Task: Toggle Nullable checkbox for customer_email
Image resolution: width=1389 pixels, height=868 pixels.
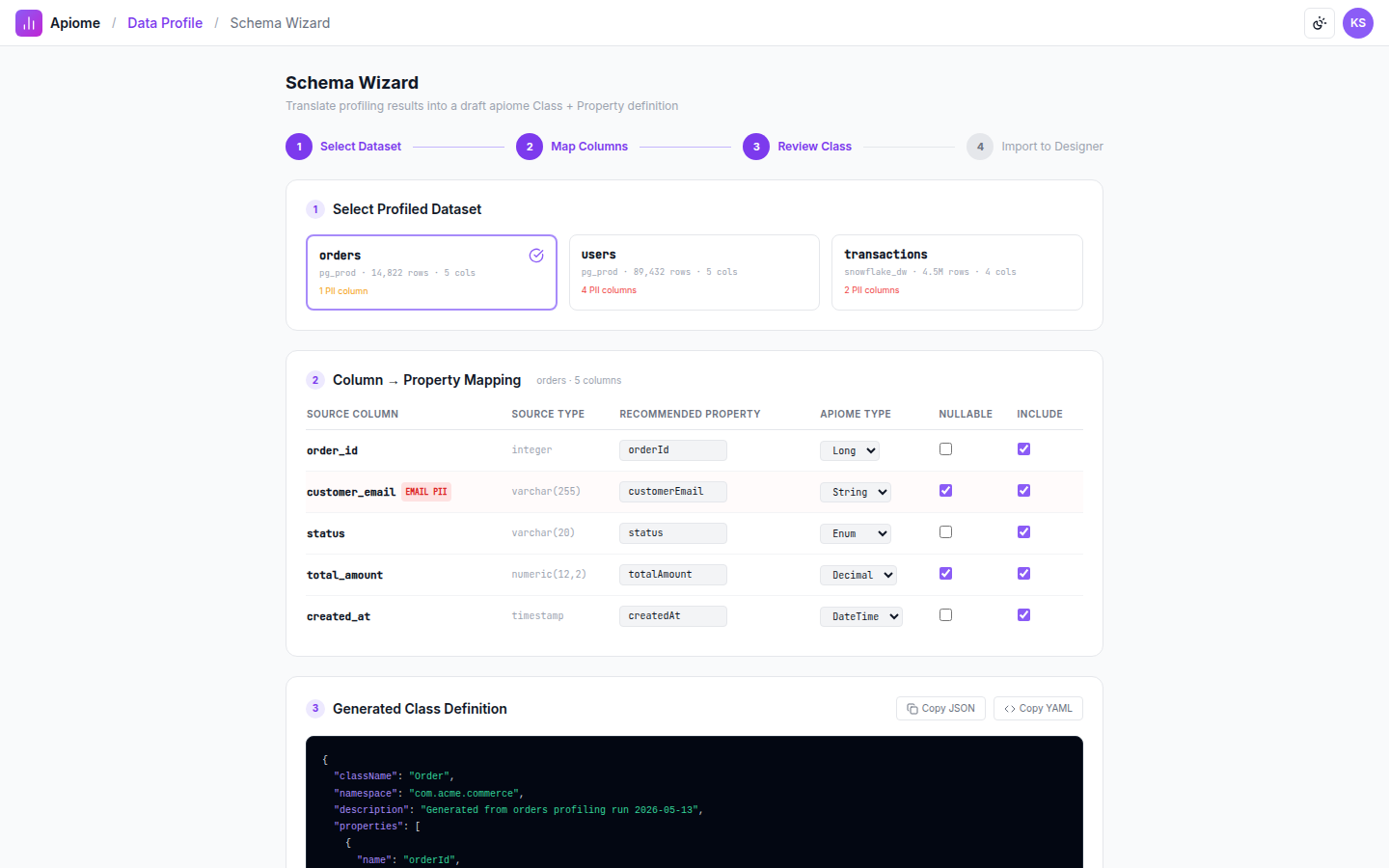Action: pyautogui.click(x=945, y=491)
